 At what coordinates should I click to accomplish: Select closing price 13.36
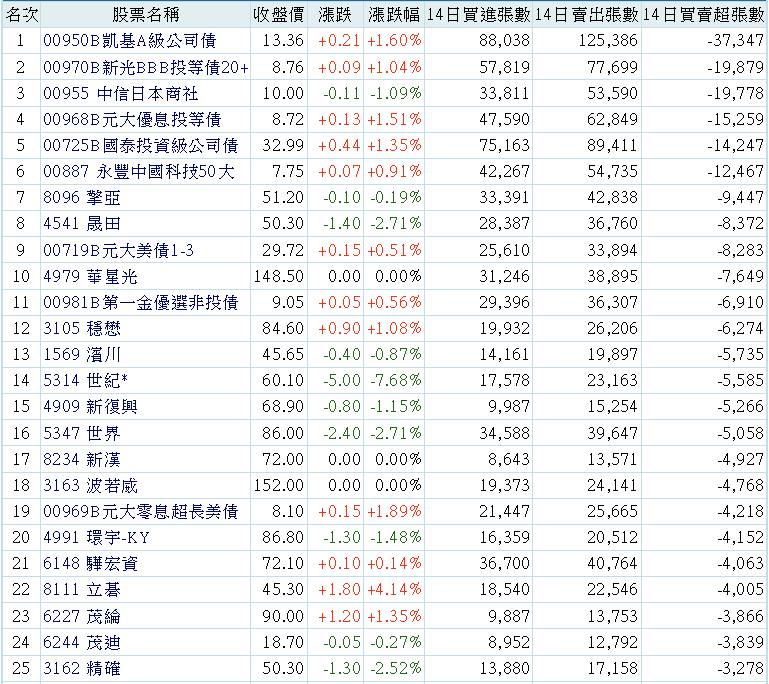click(x=283, y=41)
